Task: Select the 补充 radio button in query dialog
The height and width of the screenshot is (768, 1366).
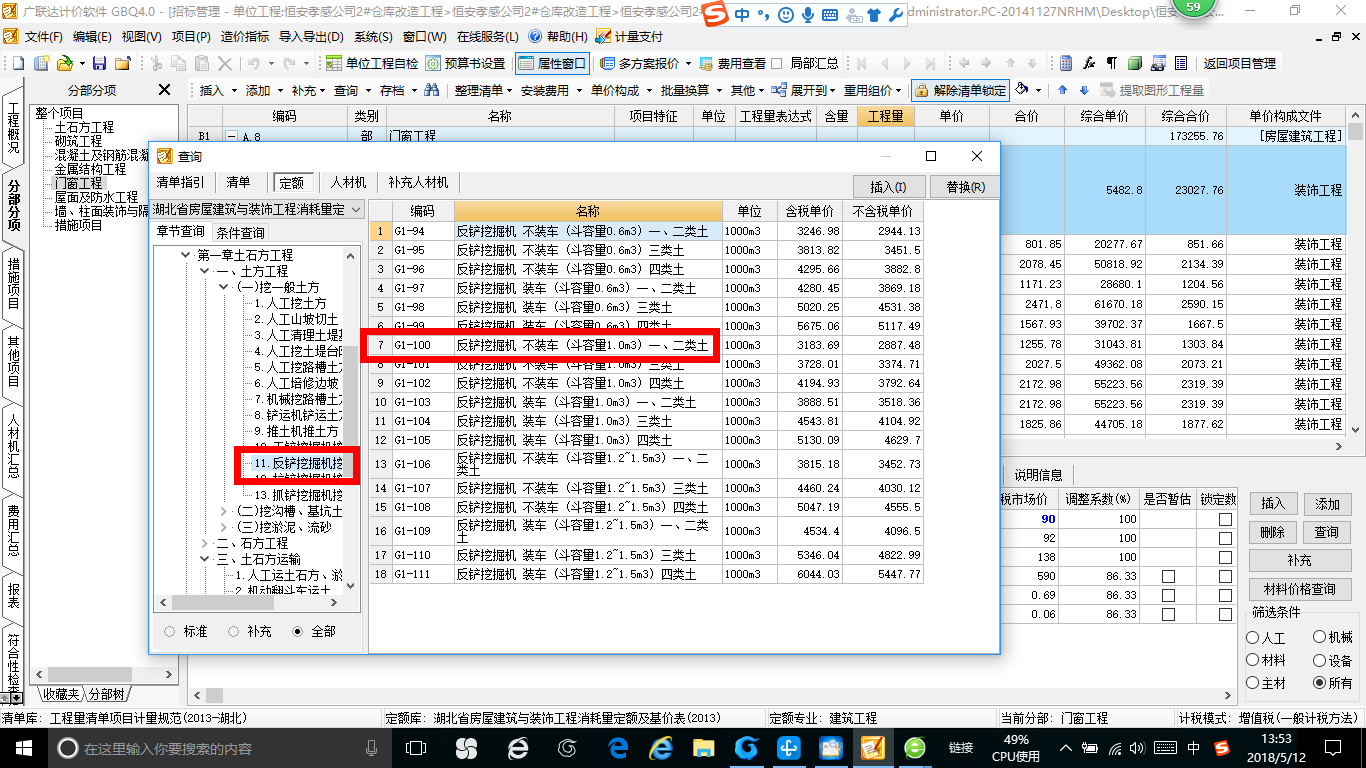Action: click(x=234, y=632)
